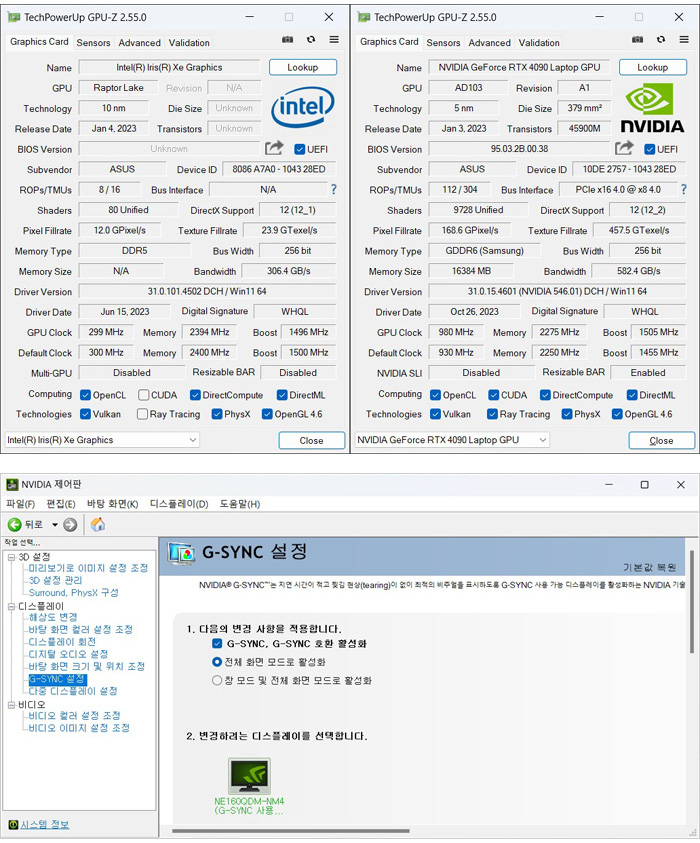Click Close button in Intel GPU-Z window

(x=311, y=440)
